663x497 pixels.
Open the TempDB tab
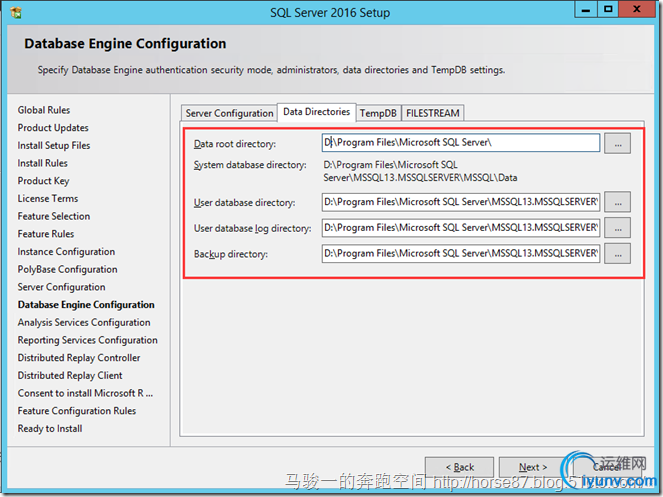point(378,113)
